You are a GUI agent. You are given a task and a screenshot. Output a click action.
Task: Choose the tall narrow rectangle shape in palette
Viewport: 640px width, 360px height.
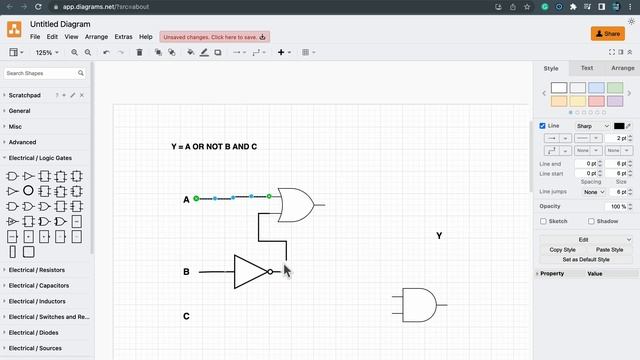point(12,252)
